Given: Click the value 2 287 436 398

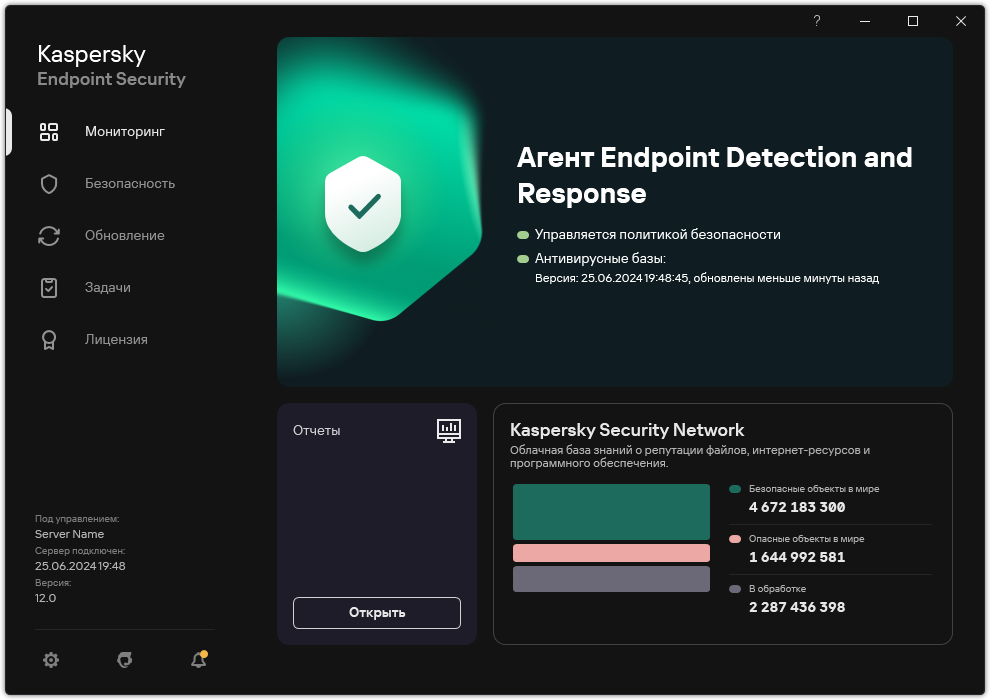Looking at the screenshot, I should [x=797, y=607].
